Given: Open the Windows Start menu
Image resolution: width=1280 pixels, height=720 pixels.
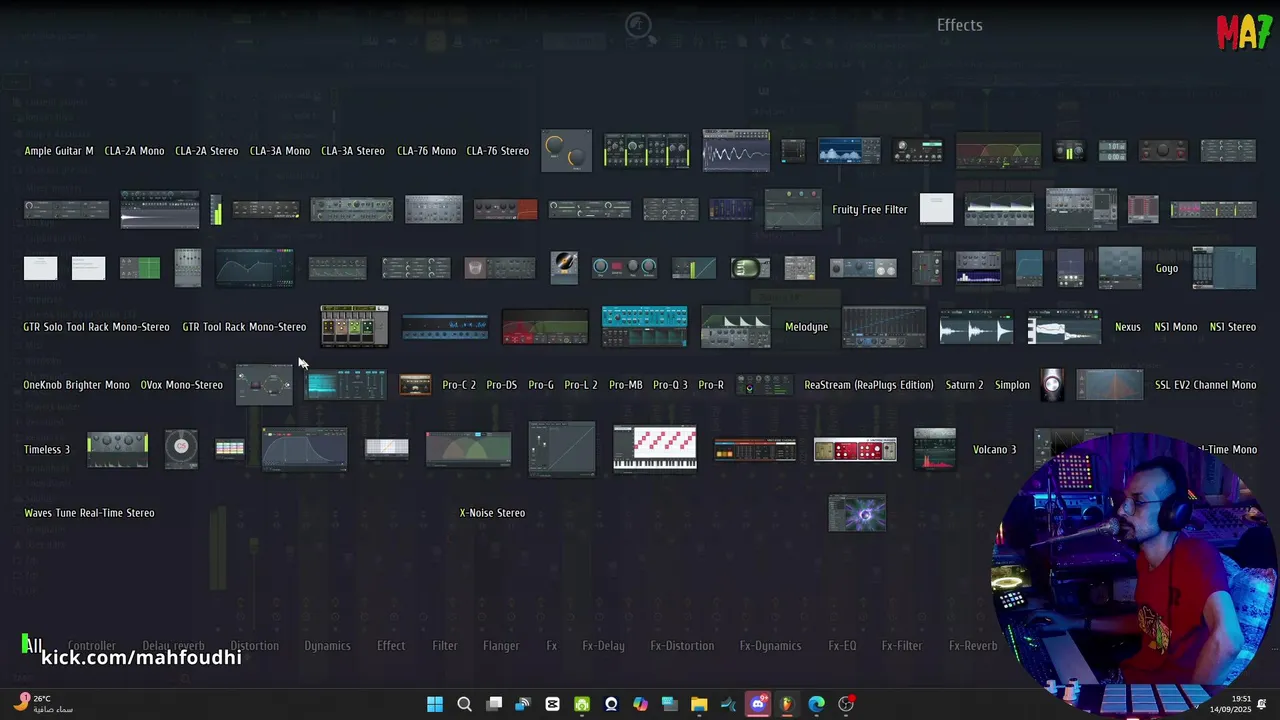Looking at the screenshot, I should (x=435, y=704).
